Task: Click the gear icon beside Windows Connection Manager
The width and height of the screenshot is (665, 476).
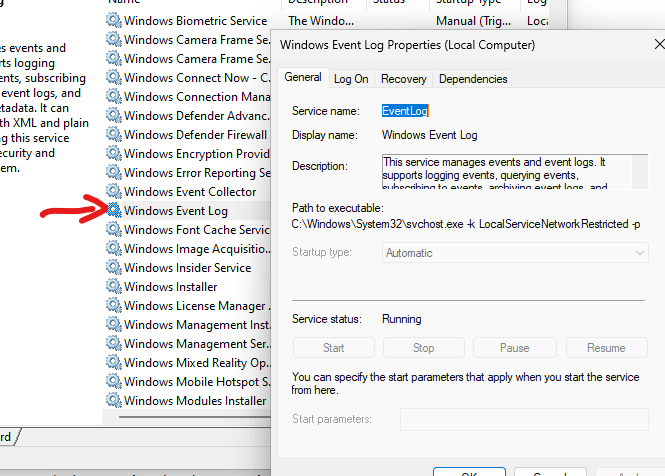Action: 114,96
